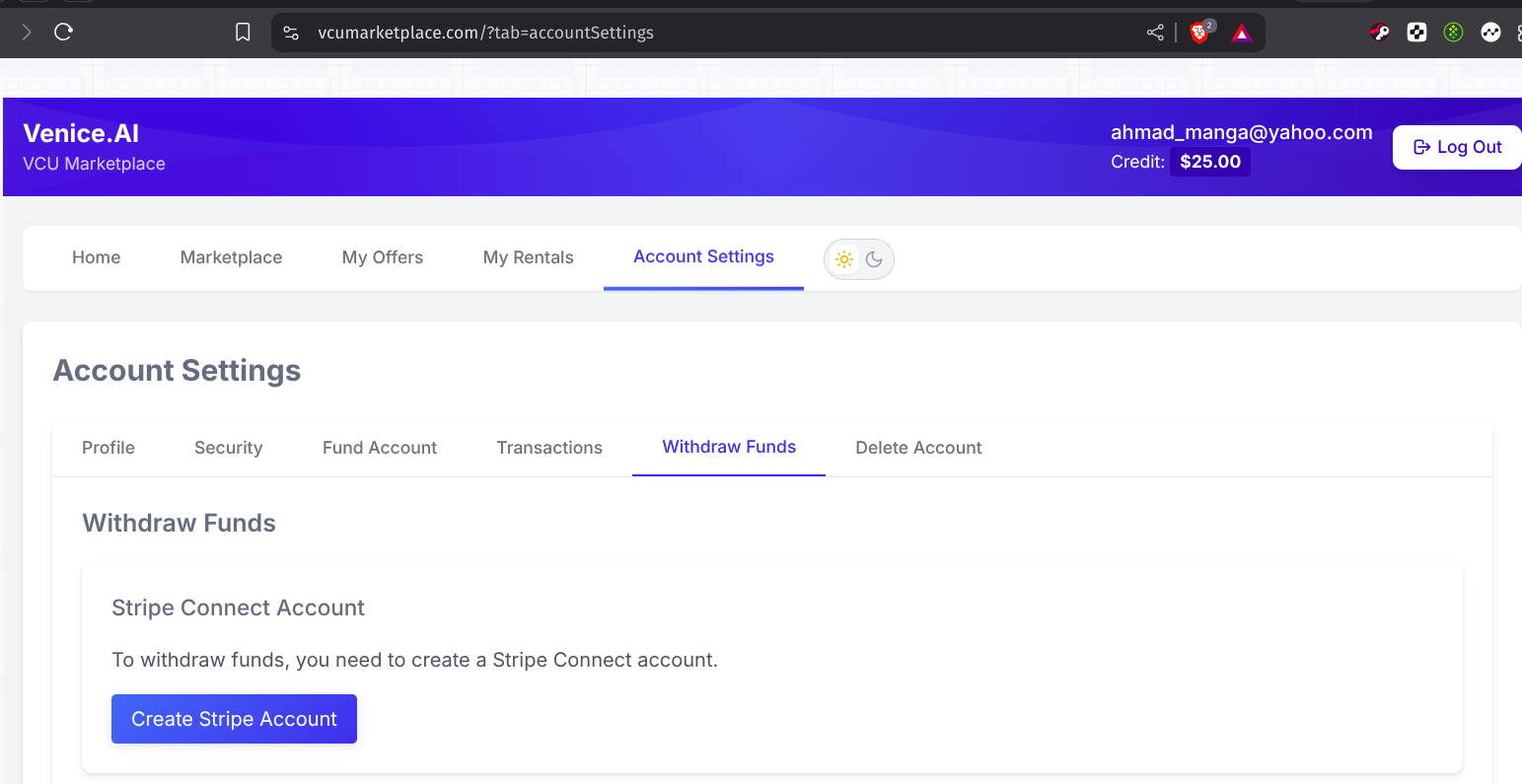Click the ahmad_manga@yahoo.com email text
Image resolution: width=1522 pixels, height=784 pixels.
[1242, 132]
